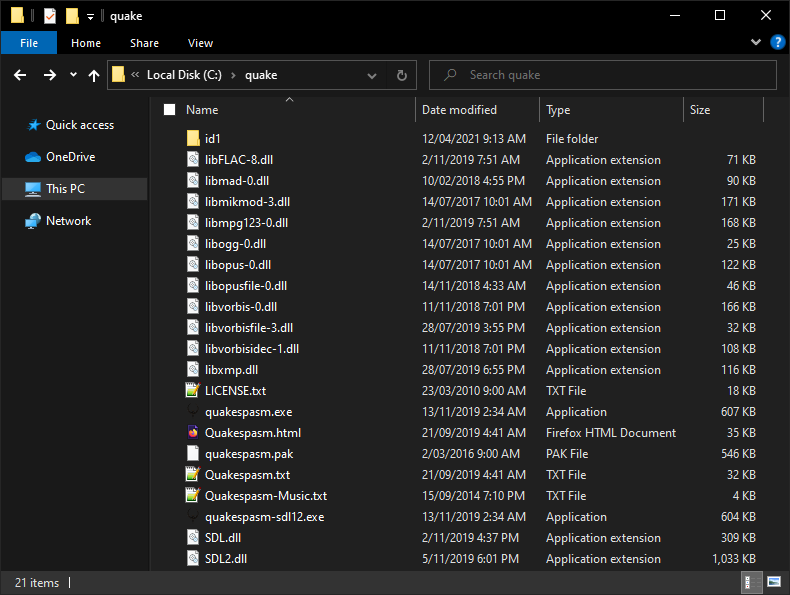Select libvorbisidec-1.dll file name

(x=252, y=349)
